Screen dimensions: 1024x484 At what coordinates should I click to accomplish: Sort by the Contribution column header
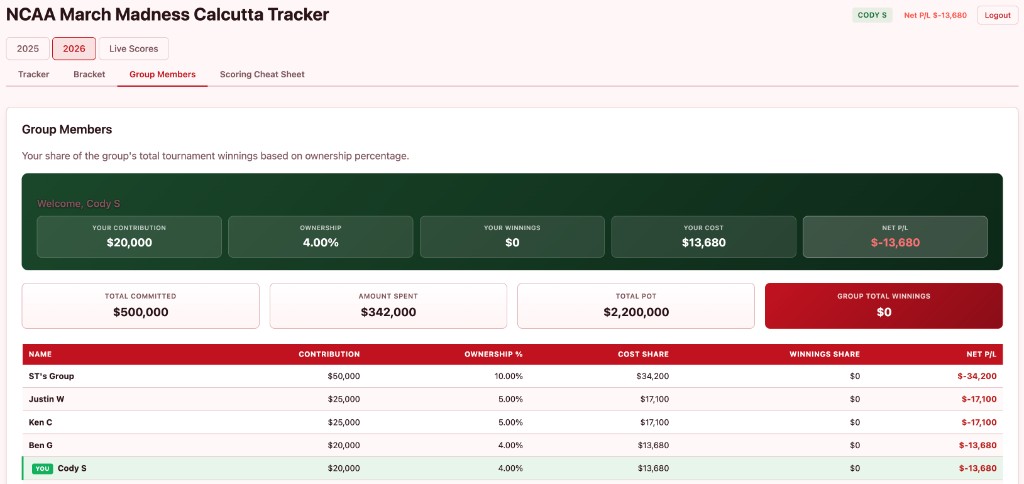pyautogui.click(x=329, y=354)
